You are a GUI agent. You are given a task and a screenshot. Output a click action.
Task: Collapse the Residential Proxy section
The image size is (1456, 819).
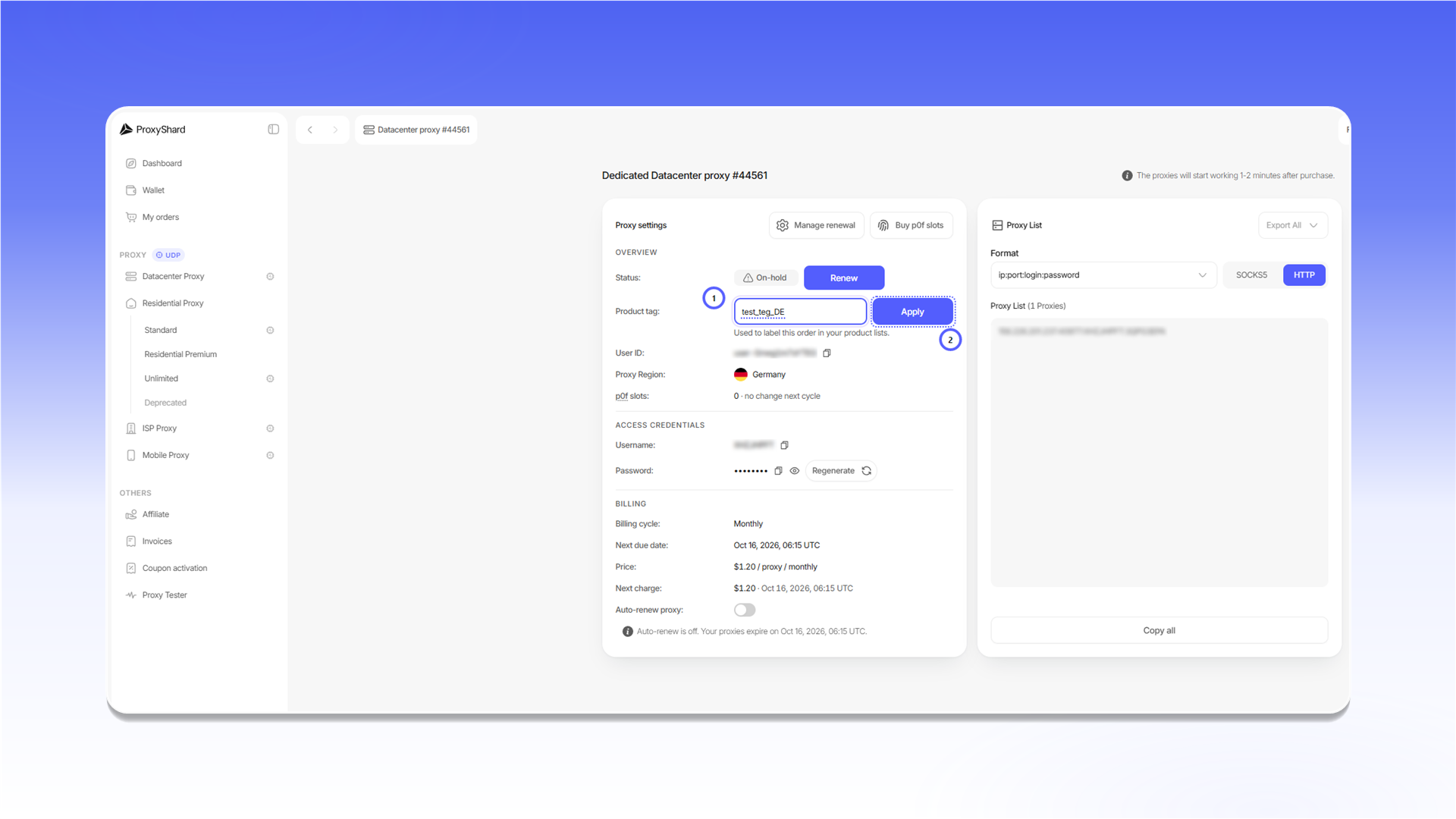pos(173,303)
